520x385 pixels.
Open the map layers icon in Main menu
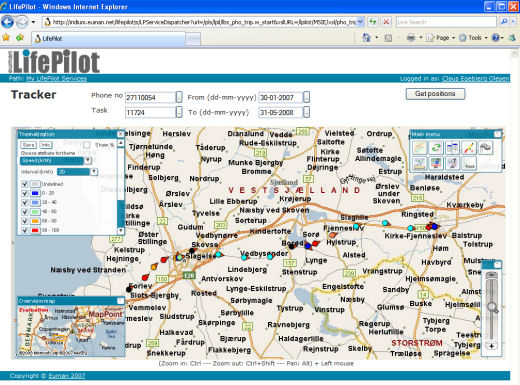[420, 148]
